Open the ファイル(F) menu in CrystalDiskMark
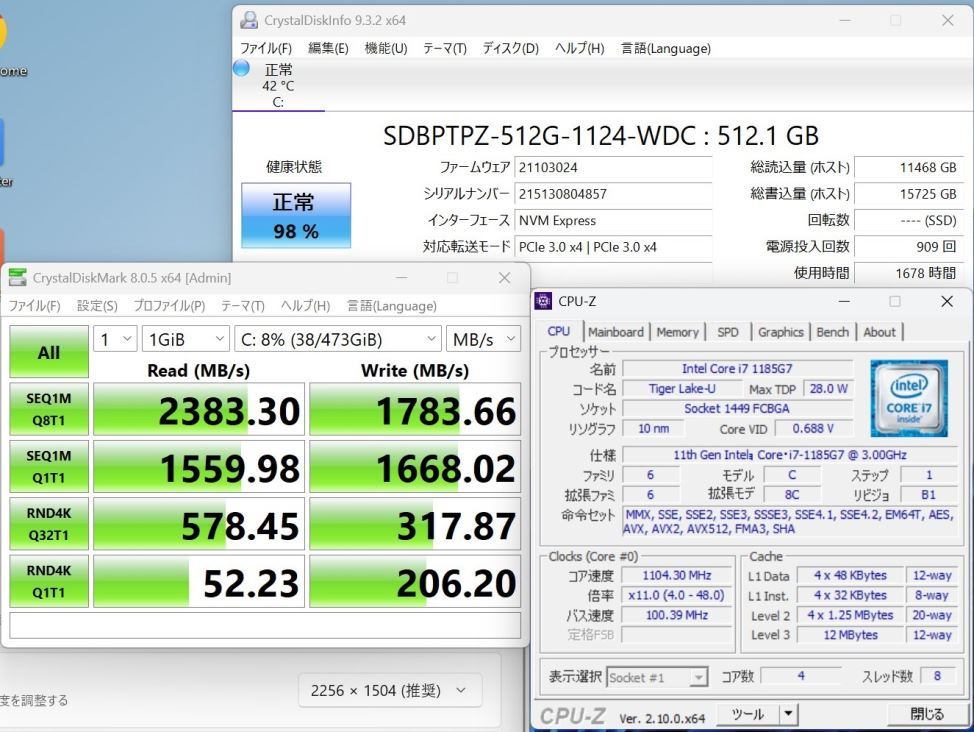974x732 pixels. pyautogui.click(x=34, y=306)
